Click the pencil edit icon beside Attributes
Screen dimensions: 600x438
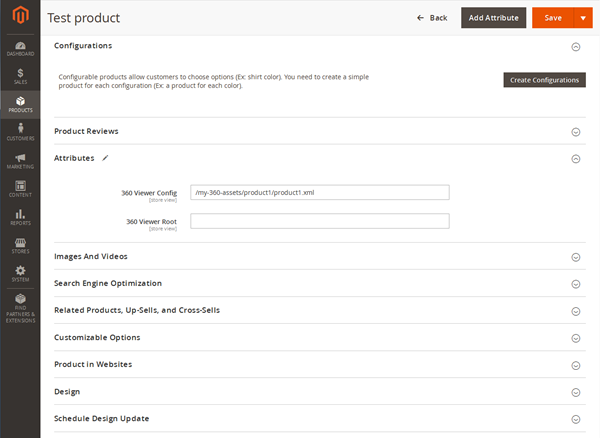[x=105, y=158]
